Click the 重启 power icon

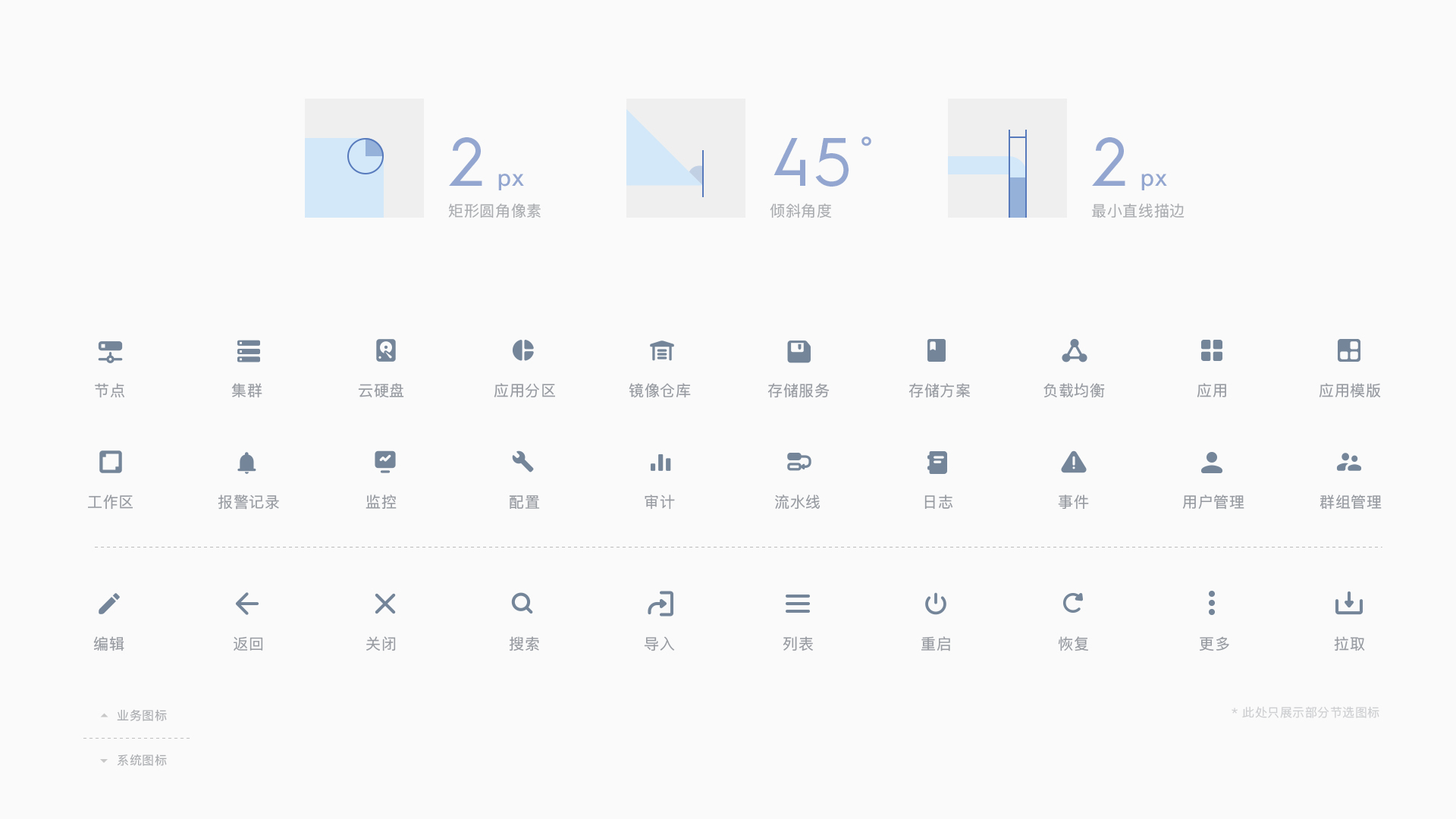point(936,604)
